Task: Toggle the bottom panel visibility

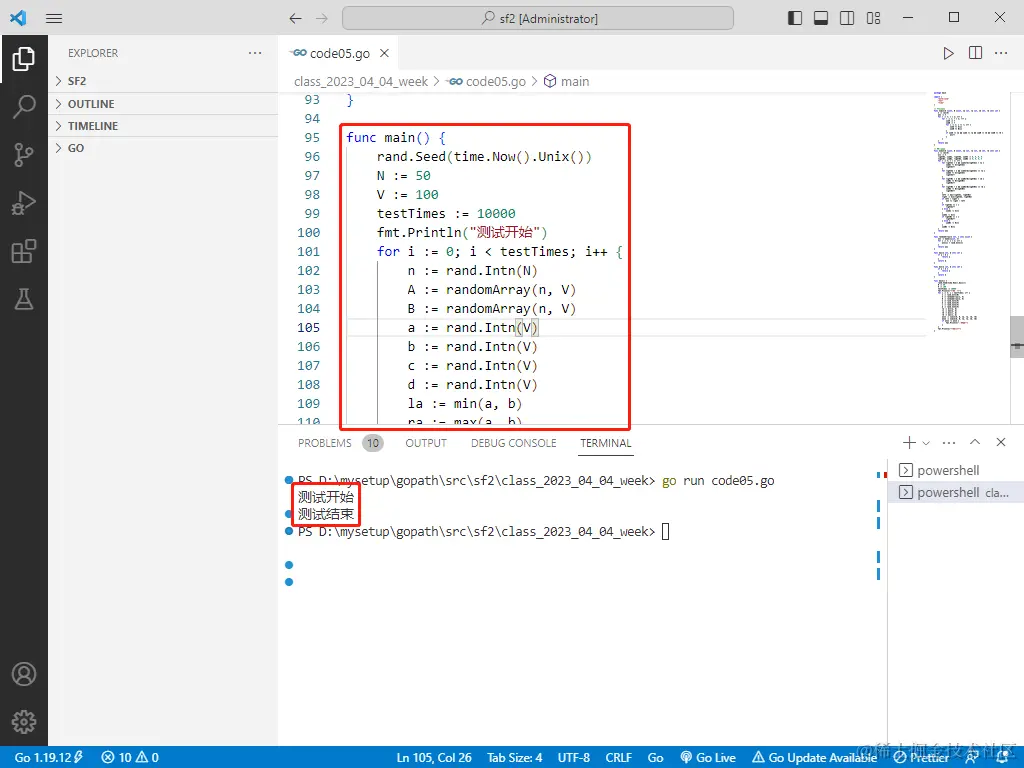Action: (821, 18)
